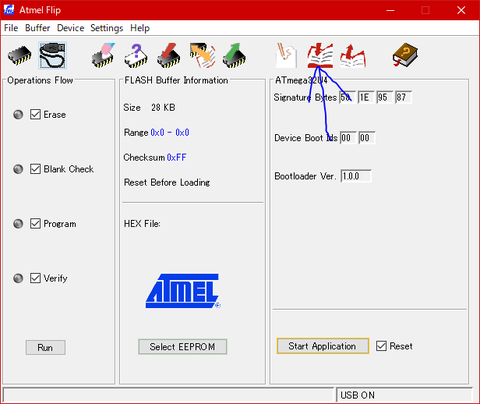The height and width of the screenshot is (404, 480).
Task: Open the Buffer menu
Action: (x=37, y=28)
